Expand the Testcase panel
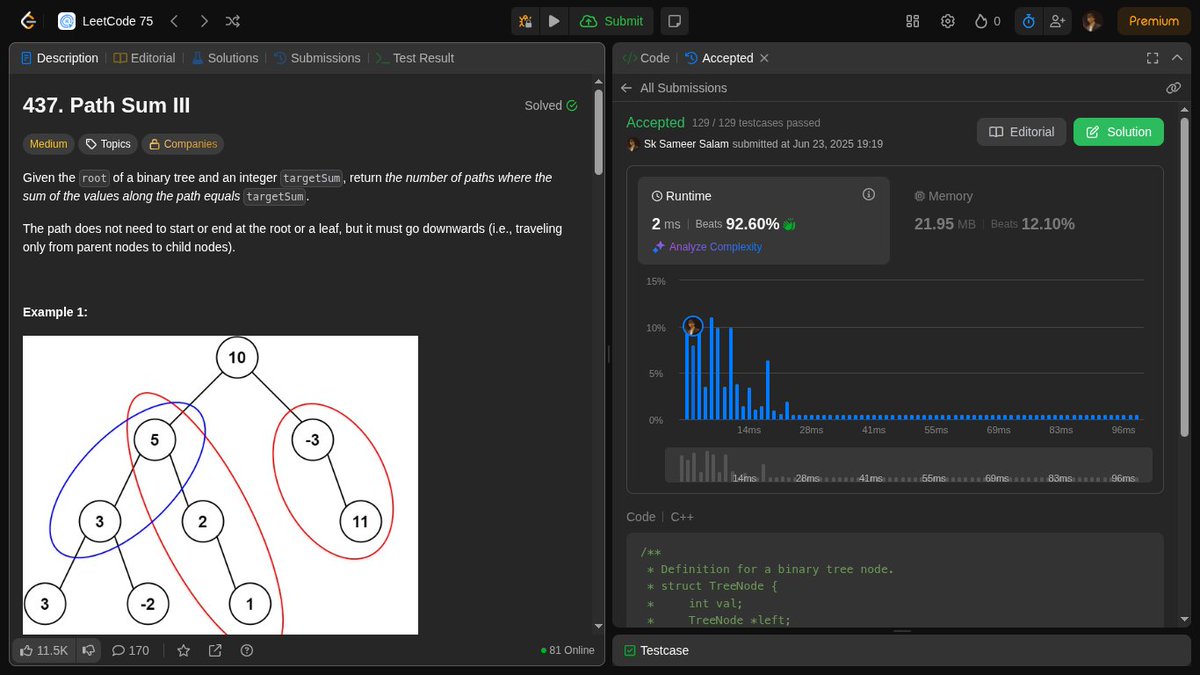This screenshot has width=1200, height=675. [x=656, y=650]
